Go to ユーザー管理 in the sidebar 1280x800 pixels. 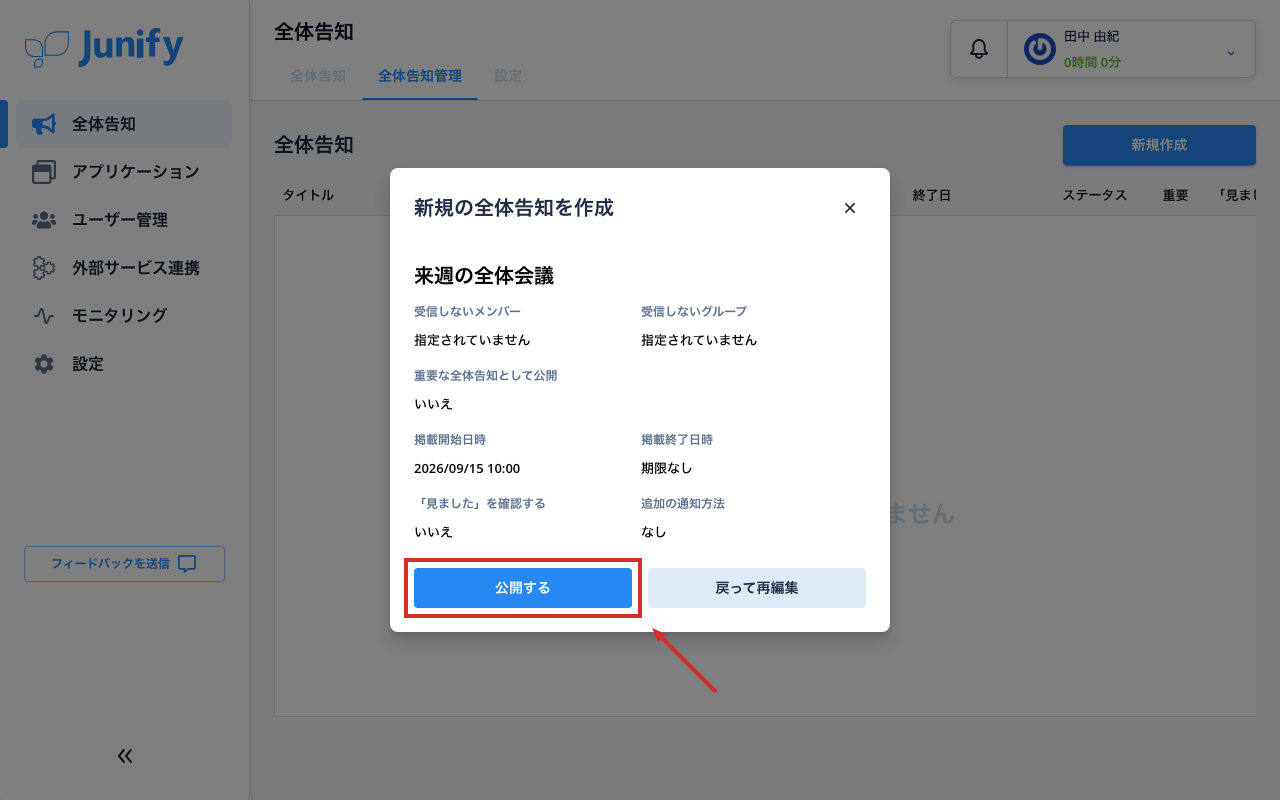124,220
